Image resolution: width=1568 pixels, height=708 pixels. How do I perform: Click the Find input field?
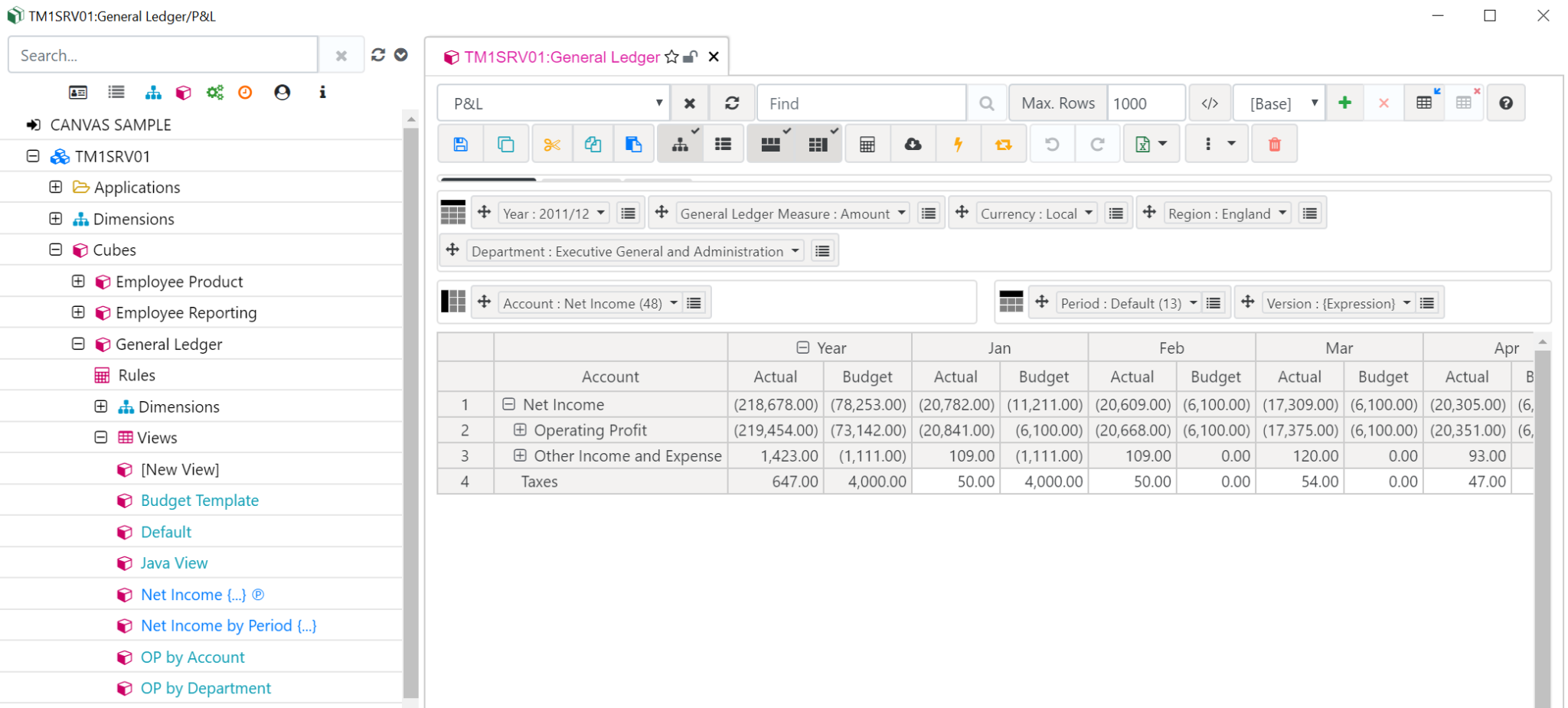point(861,103)
